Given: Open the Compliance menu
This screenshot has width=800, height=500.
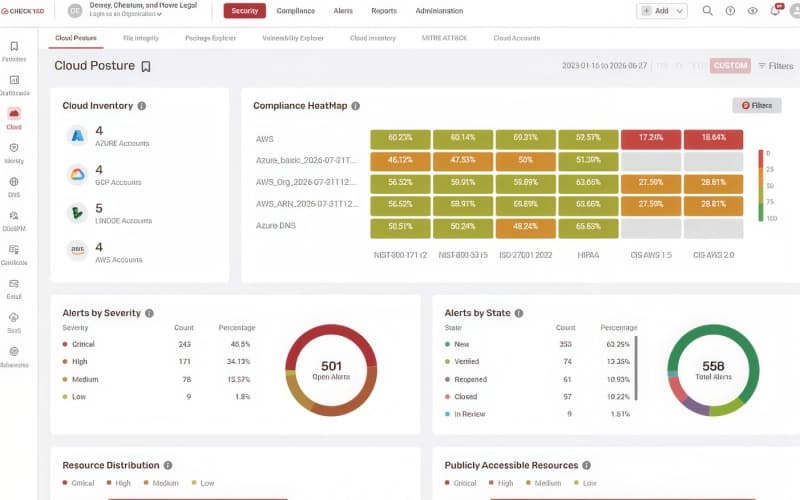Looking at the screenshot, I should tap(296, 11).
